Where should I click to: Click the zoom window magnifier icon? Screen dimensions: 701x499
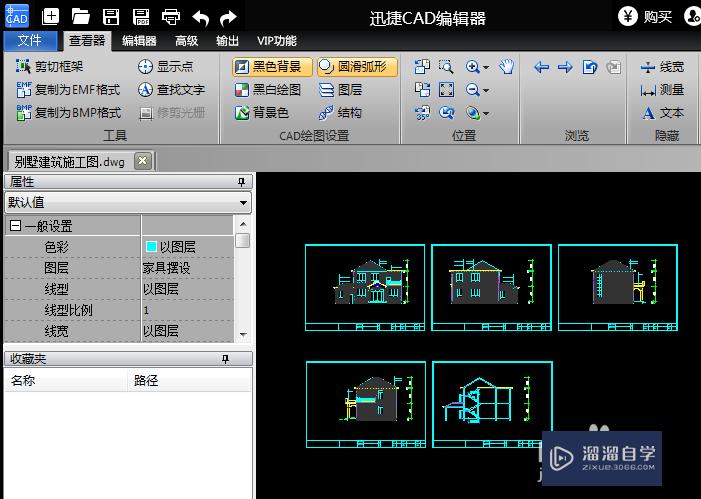point(446,67)
